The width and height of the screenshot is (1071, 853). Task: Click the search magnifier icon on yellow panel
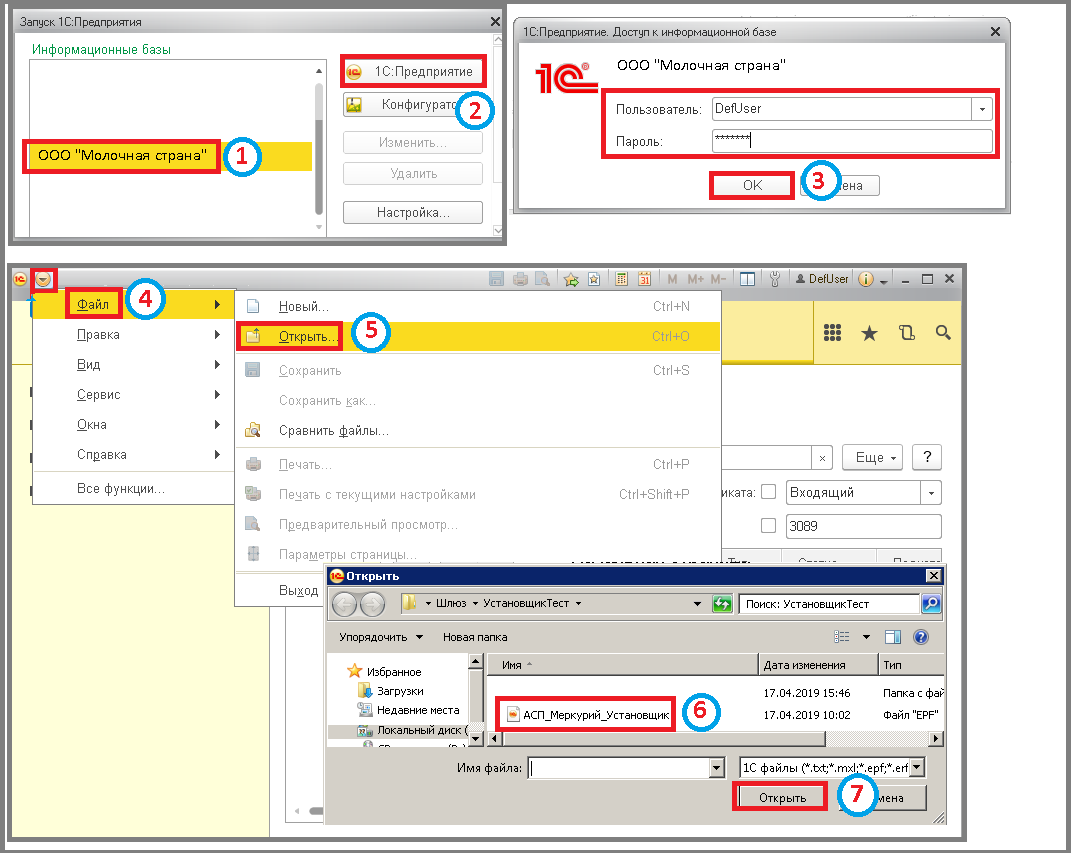click(943, 333)
